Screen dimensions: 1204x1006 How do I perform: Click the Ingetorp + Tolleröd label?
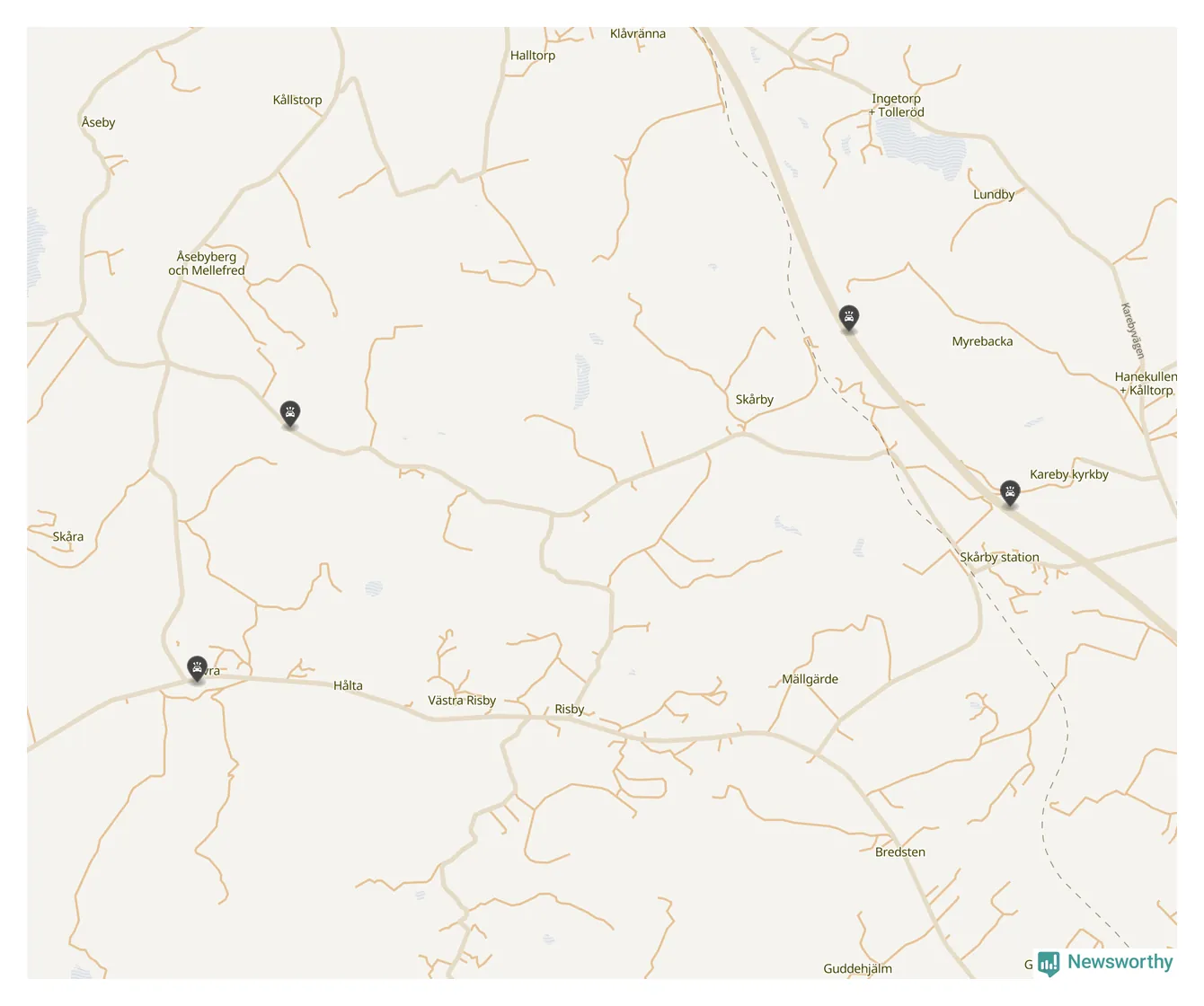point(897,106)
